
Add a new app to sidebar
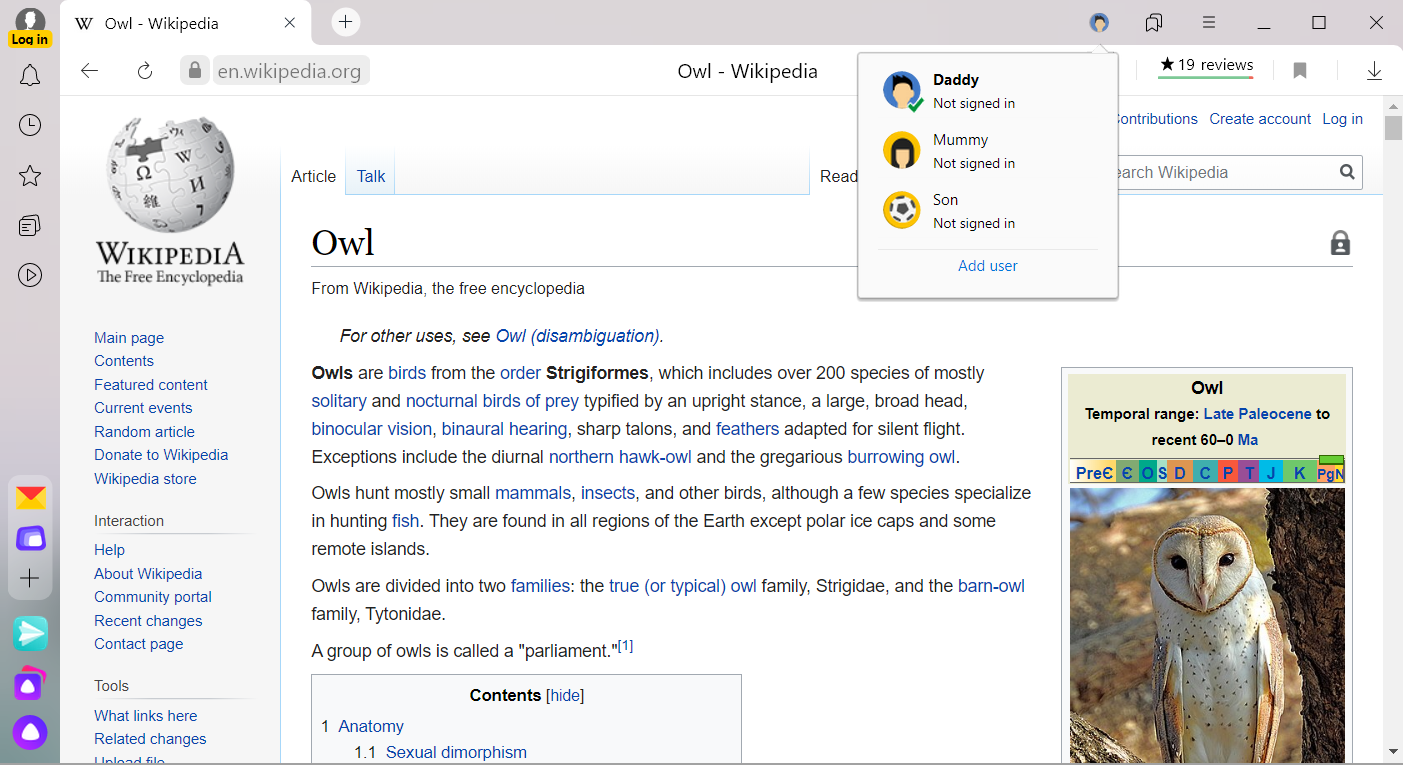30,578
